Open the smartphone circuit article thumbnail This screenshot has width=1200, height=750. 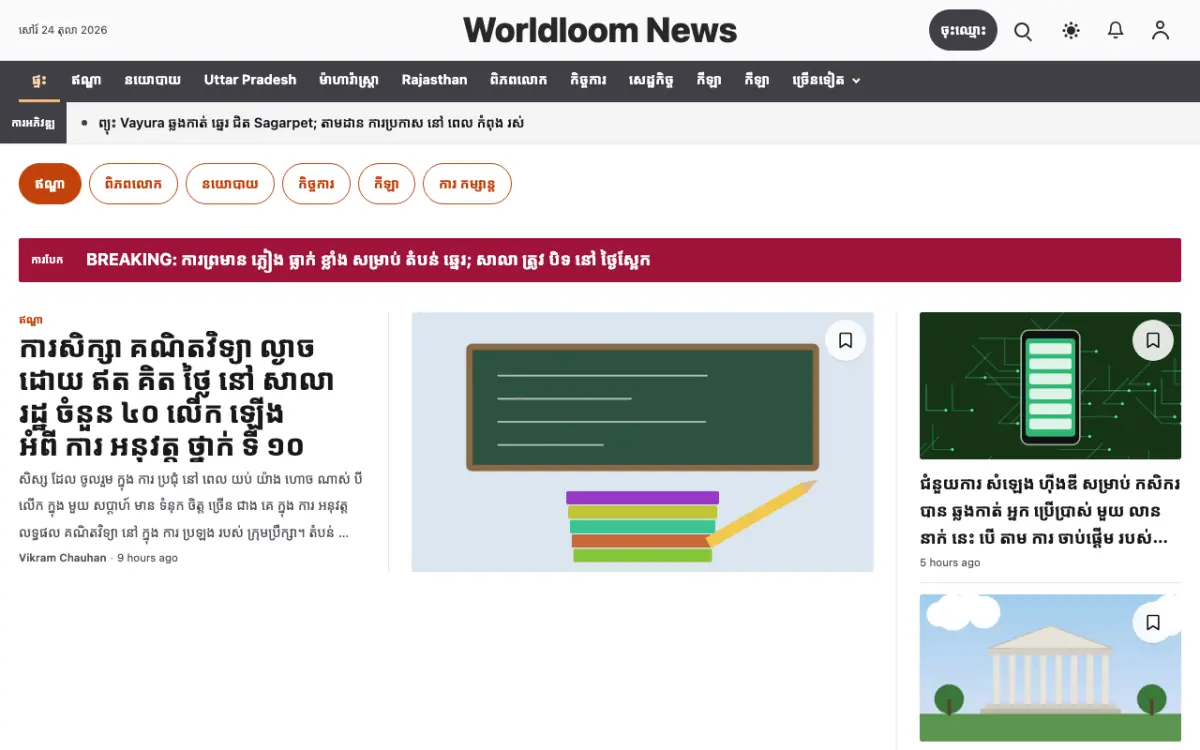(x=1050, y=386)
